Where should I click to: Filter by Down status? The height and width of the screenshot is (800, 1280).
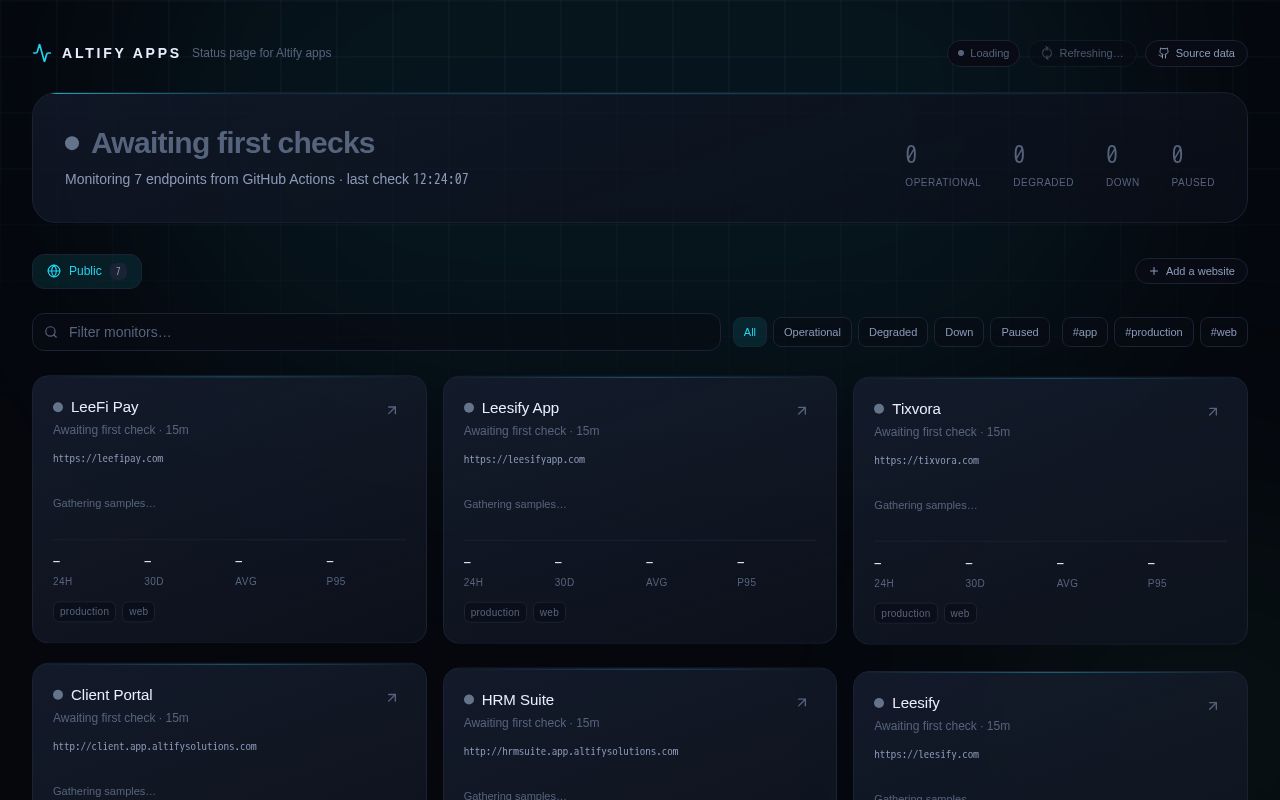click(959, 332)
